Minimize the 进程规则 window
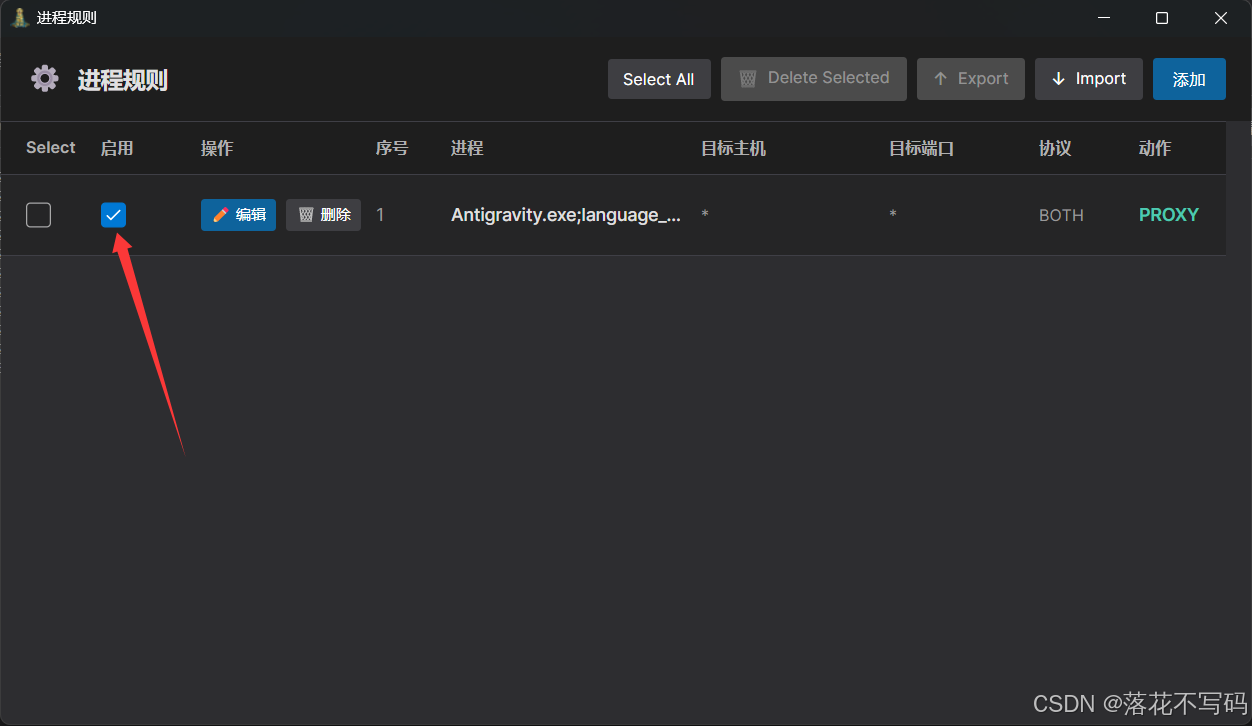 (x=1104, y=18)
